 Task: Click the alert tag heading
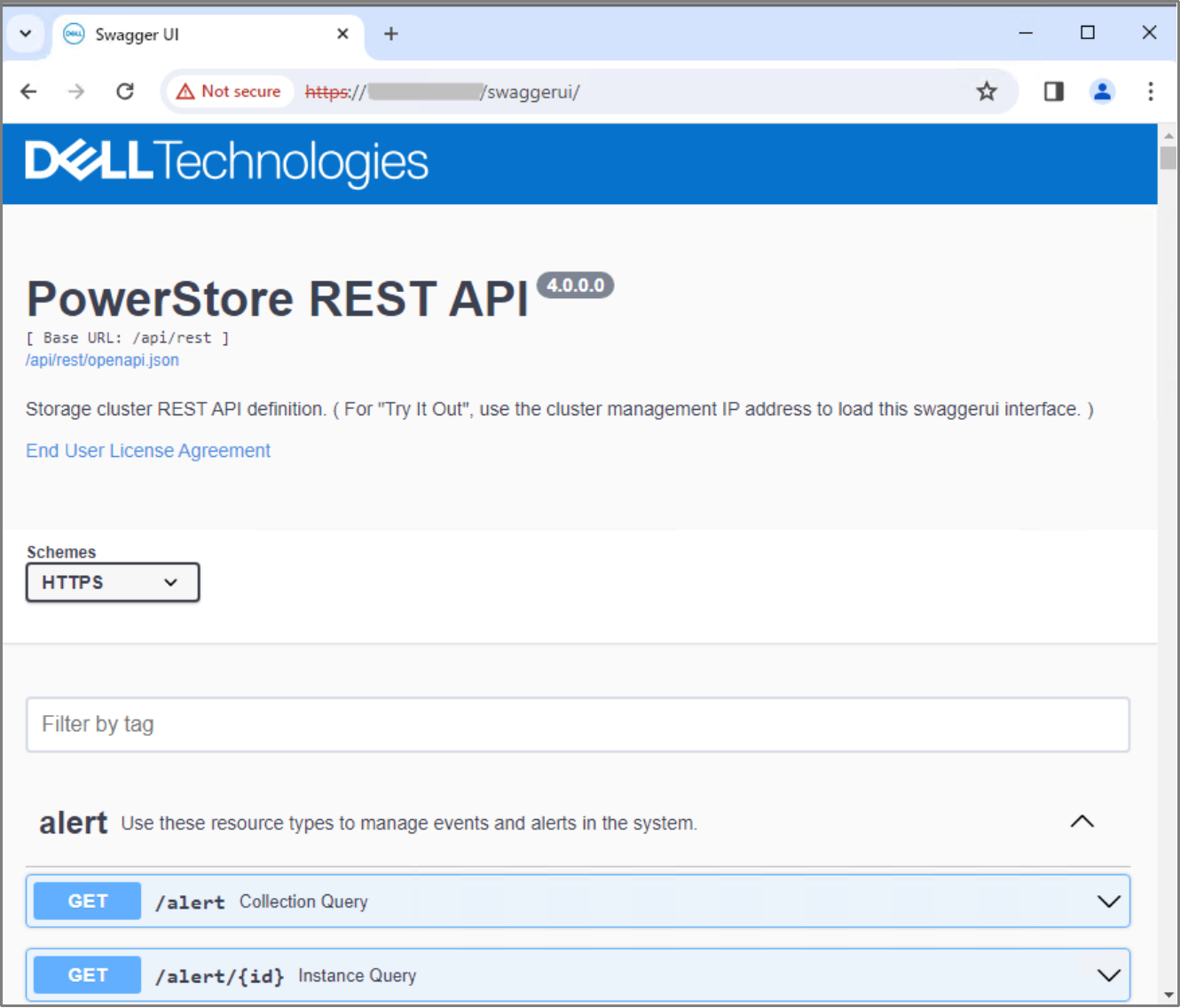point(73,823)
